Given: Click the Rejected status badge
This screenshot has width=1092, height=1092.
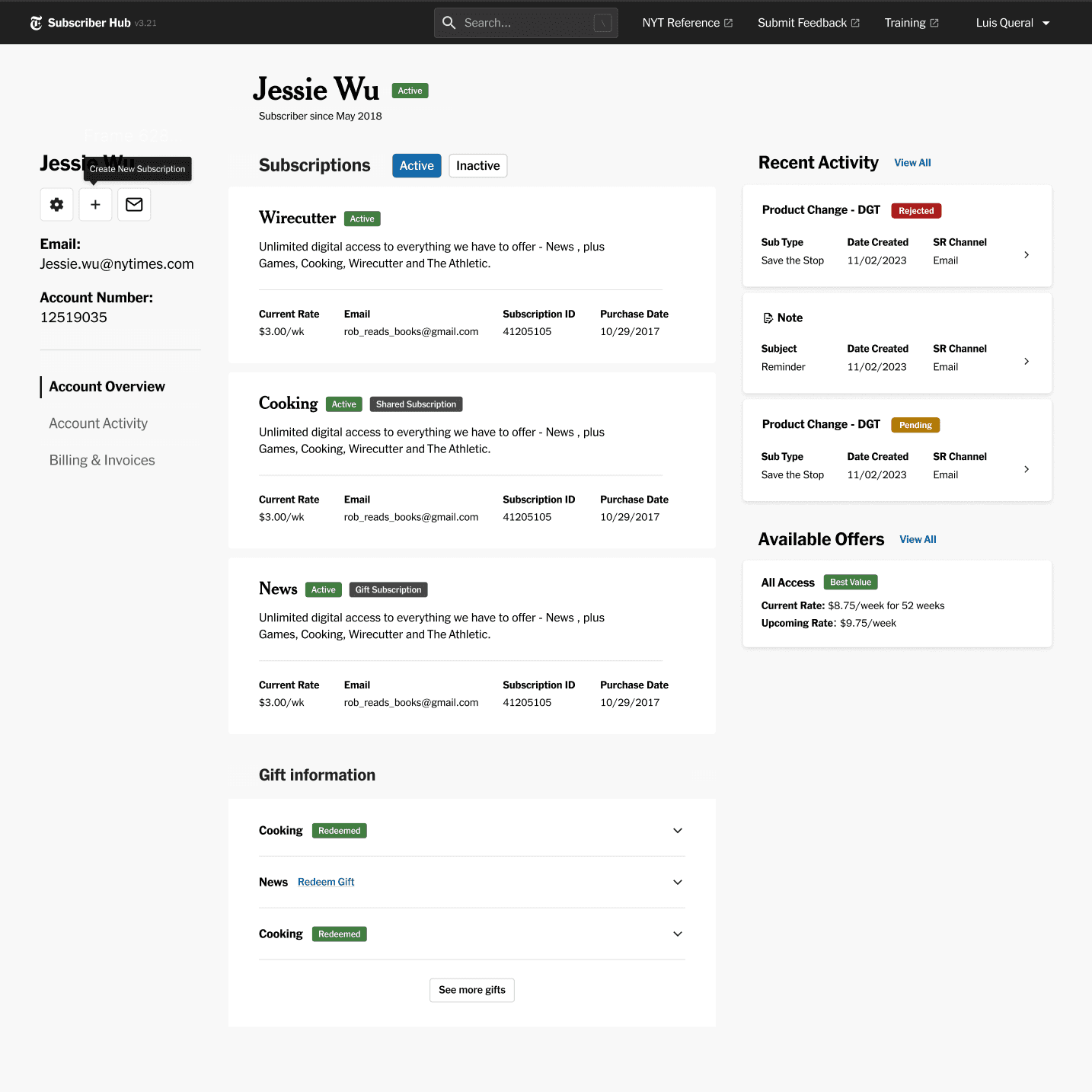Looking at the screenshot, I should coord(915,211).
